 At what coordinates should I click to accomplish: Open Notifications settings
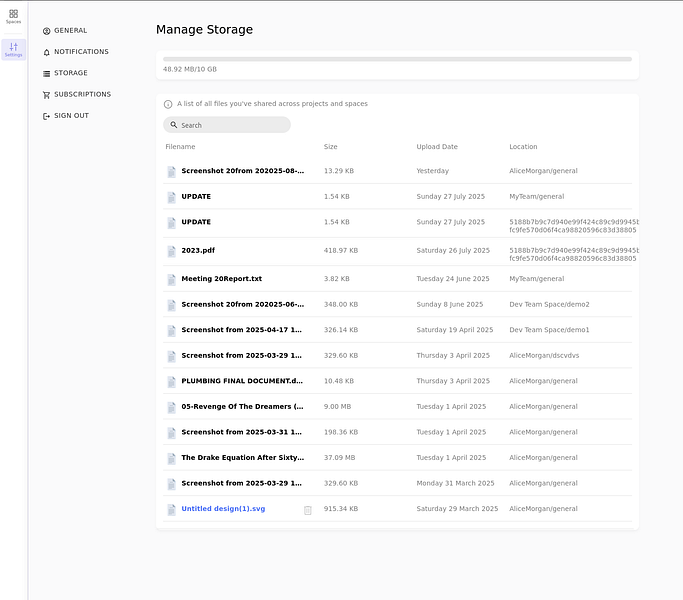(x=76, y=52)
